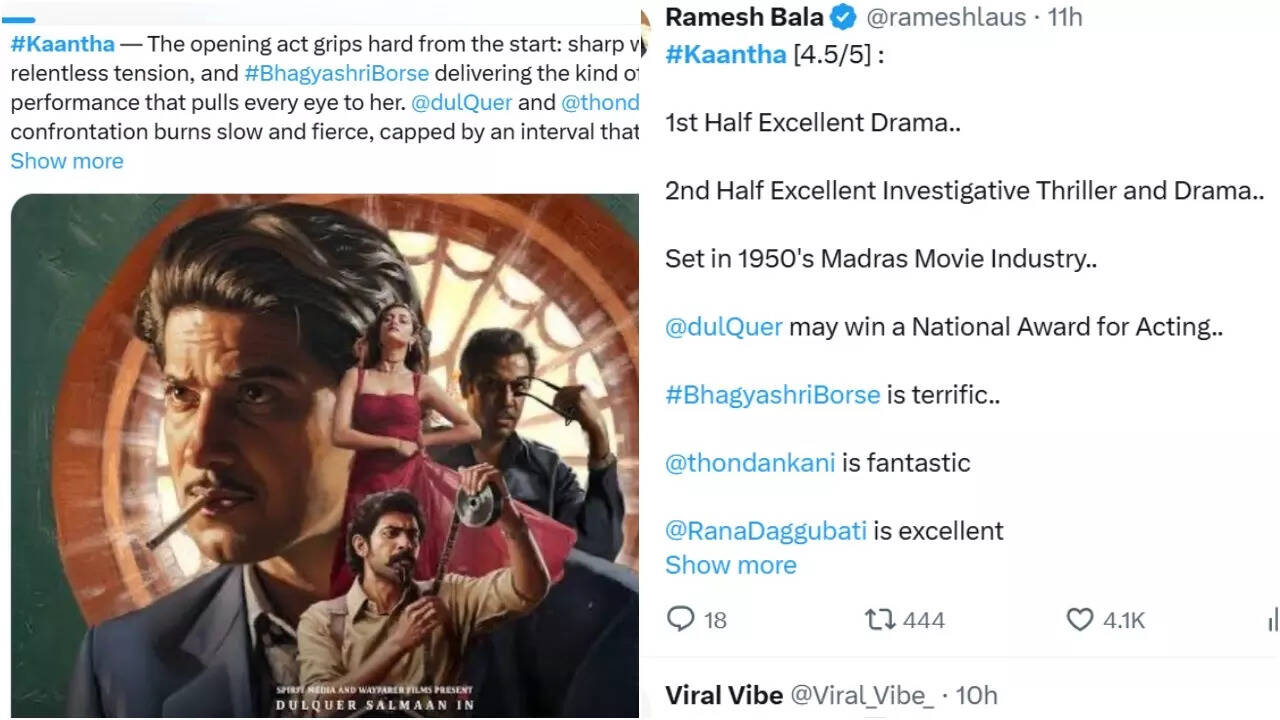1280x720 pixels.
Task: Open #BhagyashriBorse hashtag beside 'is terrific'
Action: pos(772,395)
